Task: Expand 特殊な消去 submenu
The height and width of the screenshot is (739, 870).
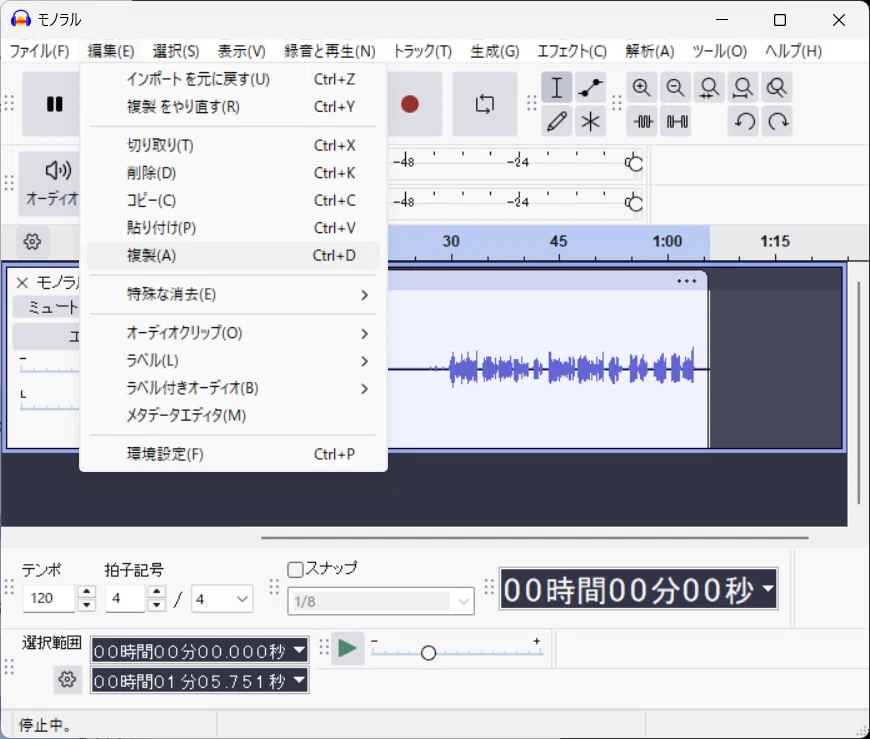Action: [233, 295]
